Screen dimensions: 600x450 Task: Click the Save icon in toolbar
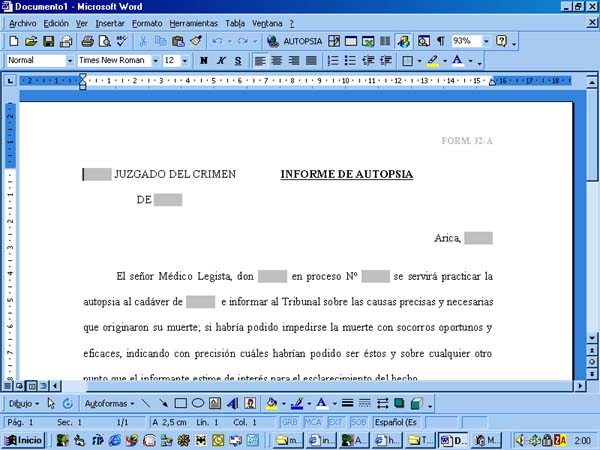[x=48, y=41]
